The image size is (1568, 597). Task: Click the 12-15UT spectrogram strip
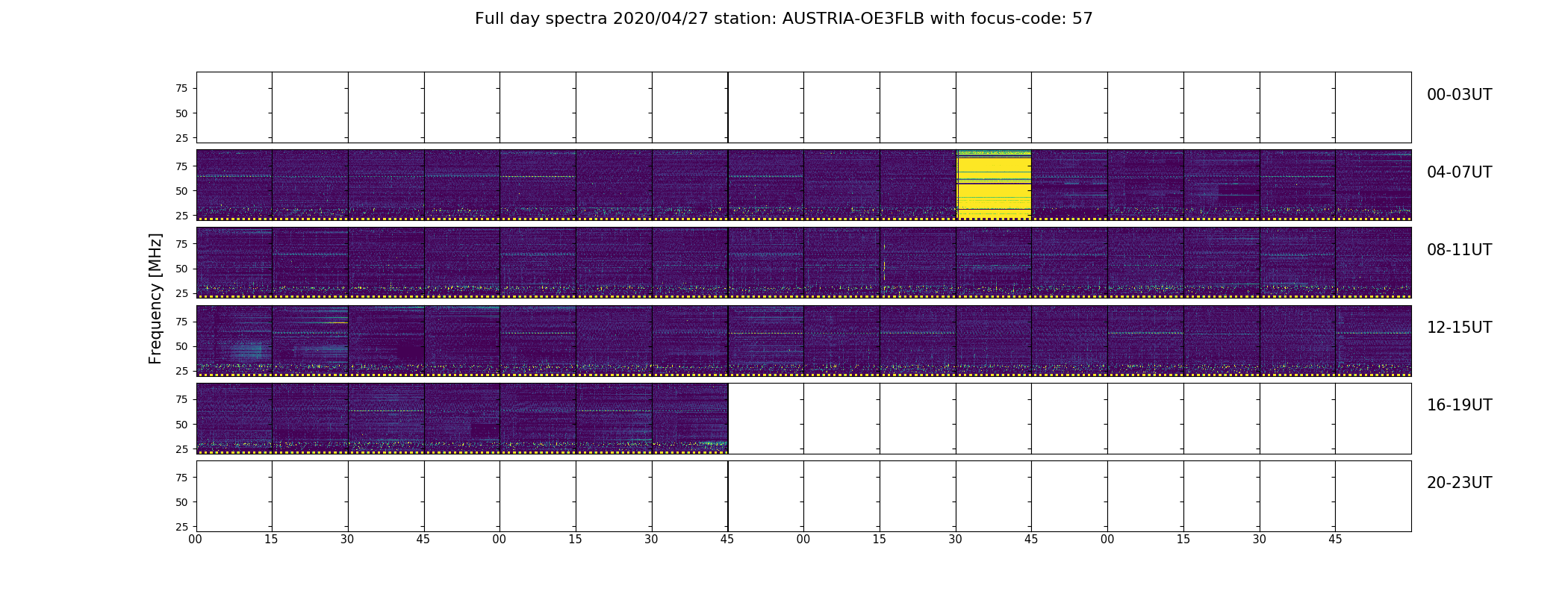click(x=803, y=340)
